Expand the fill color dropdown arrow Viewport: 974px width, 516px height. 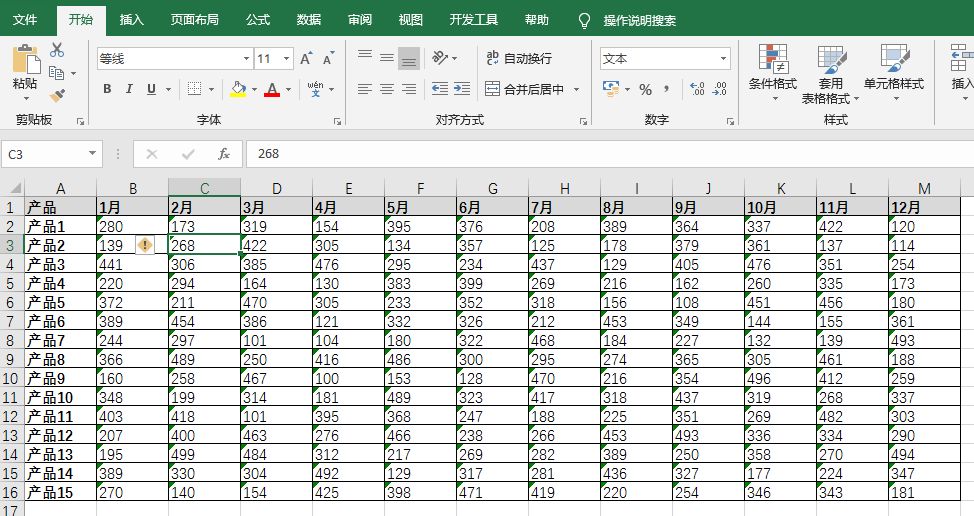point(254,89)
